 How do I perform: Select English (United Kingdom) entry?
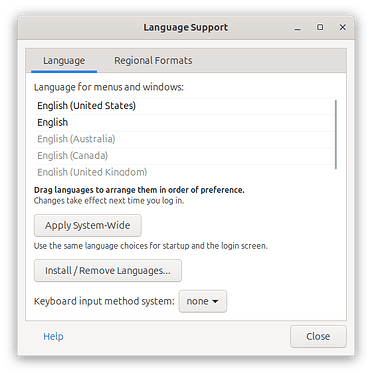pyautogui.click(x=184, y=171)
